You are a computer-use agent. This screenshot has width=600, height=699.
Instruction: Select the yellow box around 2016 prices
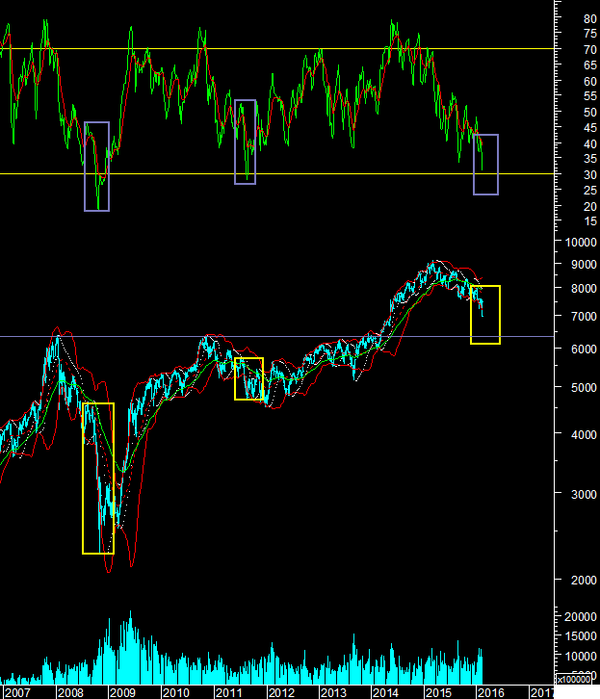(485, 315)
